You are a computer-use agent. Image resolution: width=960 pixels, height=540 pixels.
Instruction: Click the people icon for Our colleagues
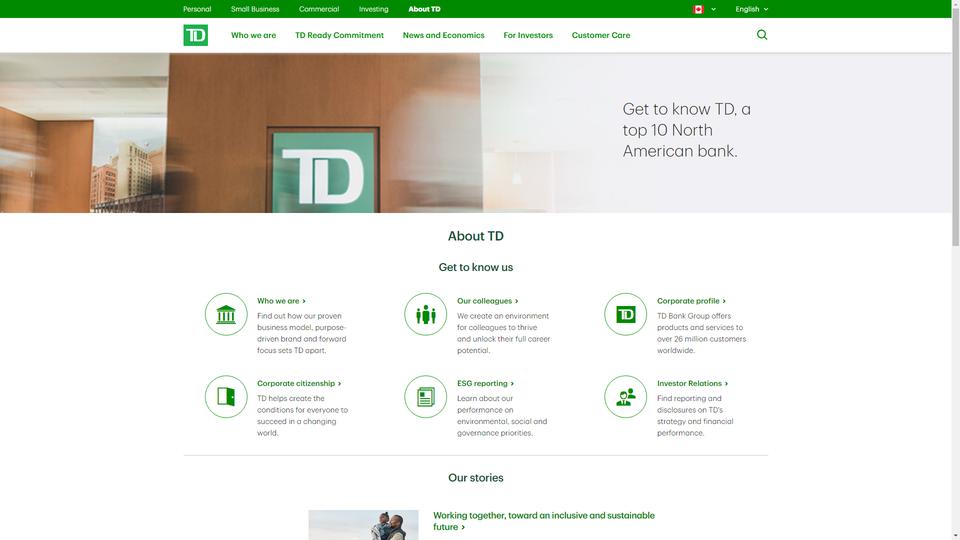pos(426,314)
